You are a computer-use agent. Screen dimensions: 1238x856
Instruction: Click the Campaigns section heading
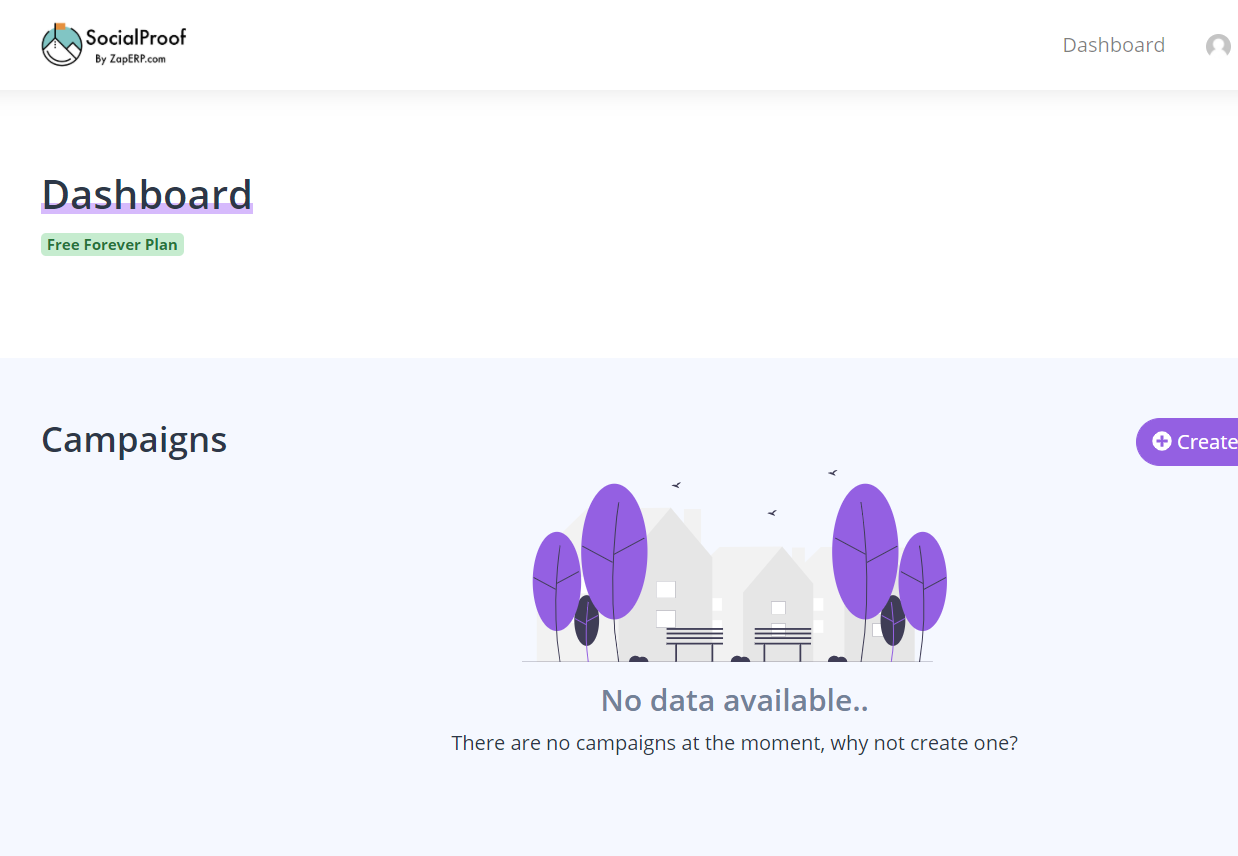(x=134, y=440)
